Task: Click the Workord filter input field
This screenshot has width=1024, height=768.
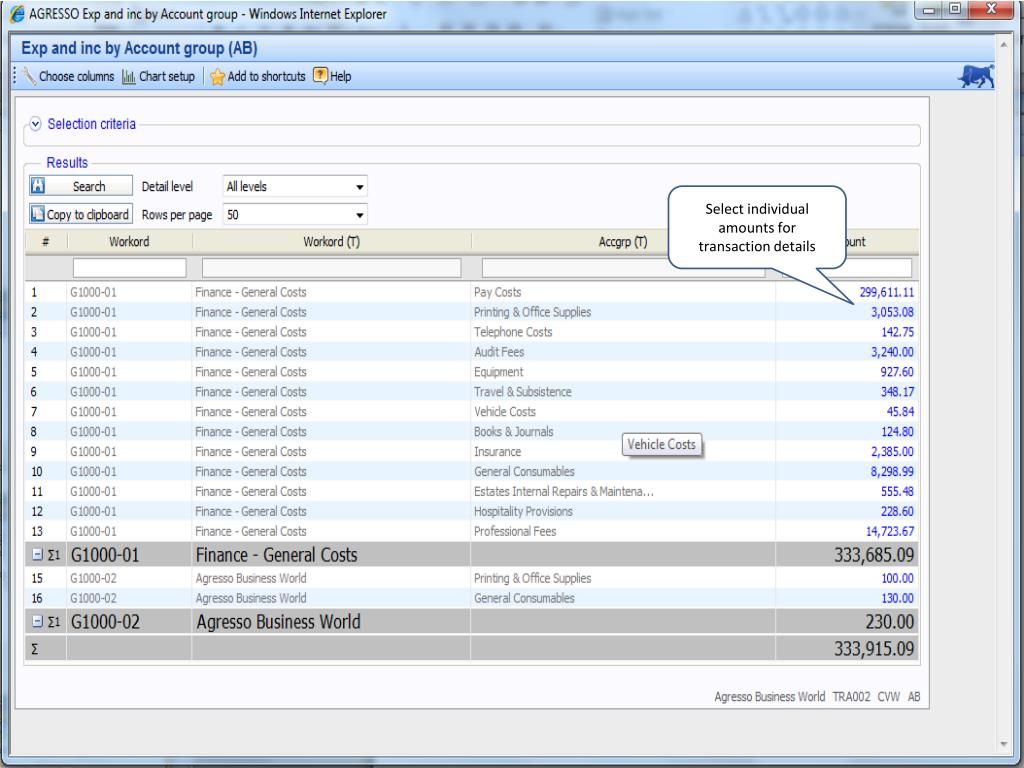Action: point(129,268)
